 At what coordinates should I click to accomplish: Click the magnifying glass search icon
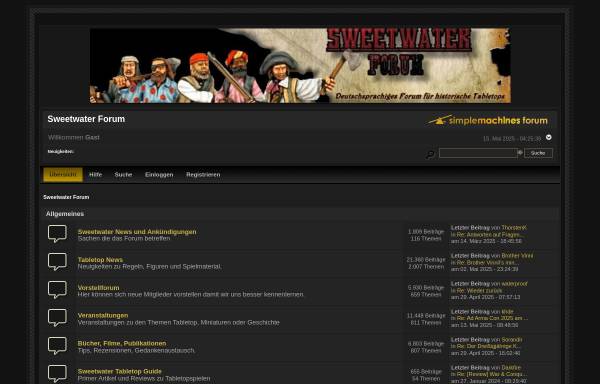click(430, 155)
